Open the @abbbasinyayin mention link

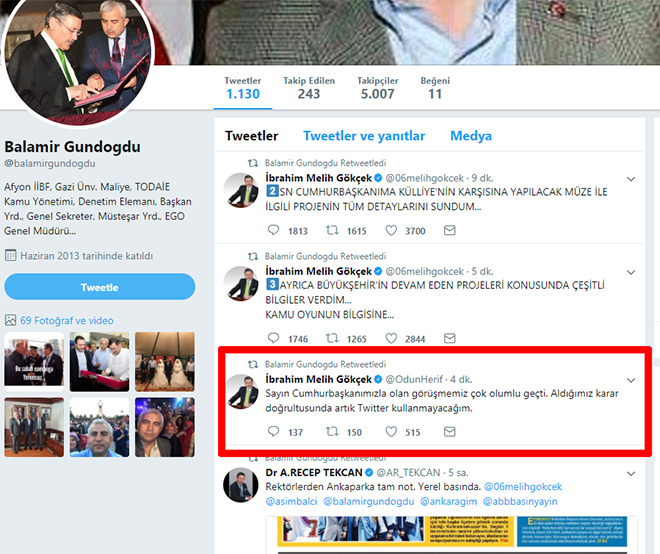pos(520,501)
